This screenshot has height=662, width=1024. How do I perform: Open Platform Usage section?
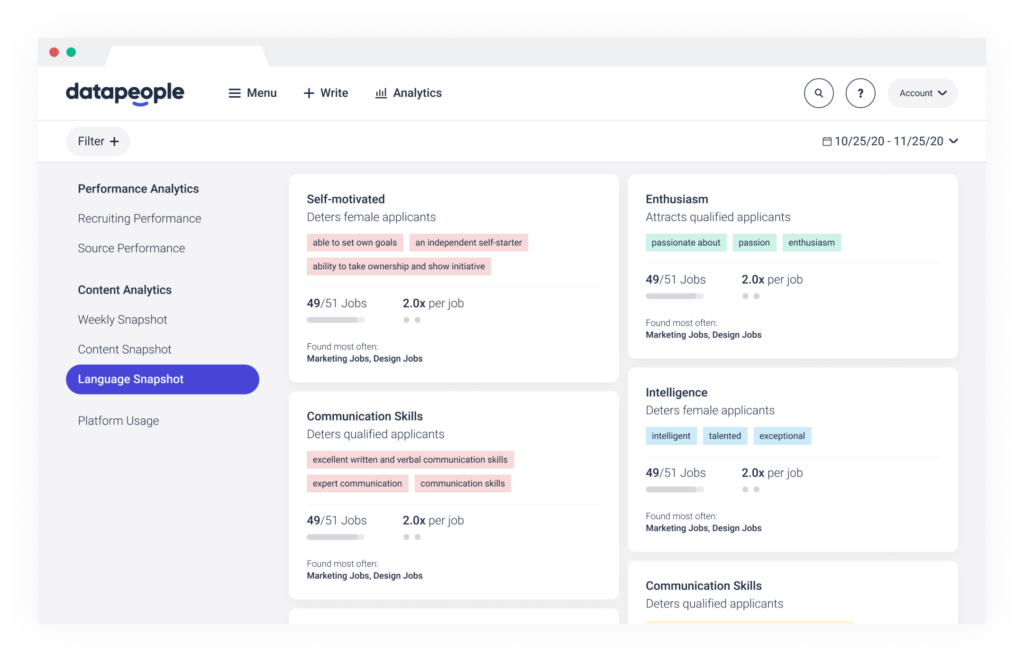tap(118, 421)
